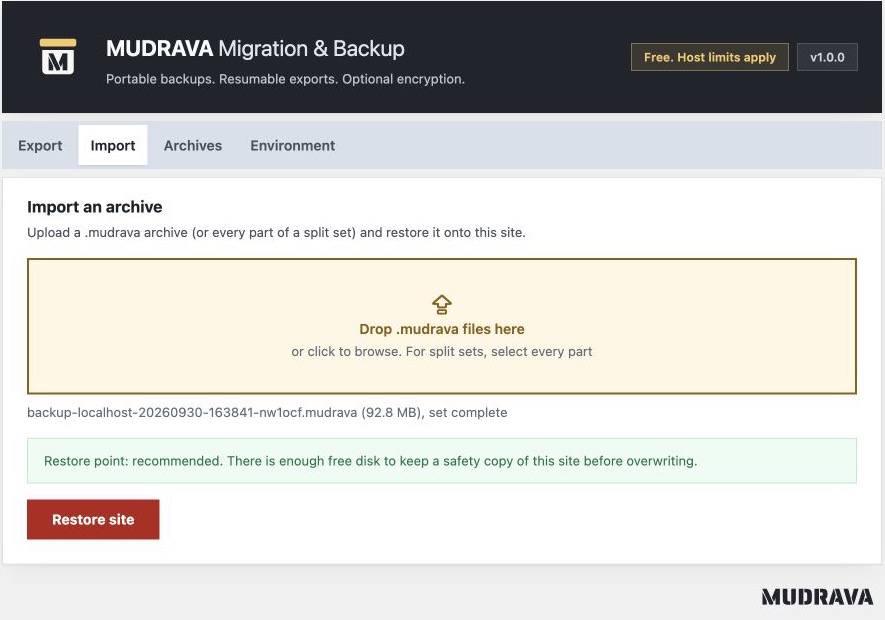Click the Import an archive heading
This screenshot has height=620, width=885.
point(95,207)
